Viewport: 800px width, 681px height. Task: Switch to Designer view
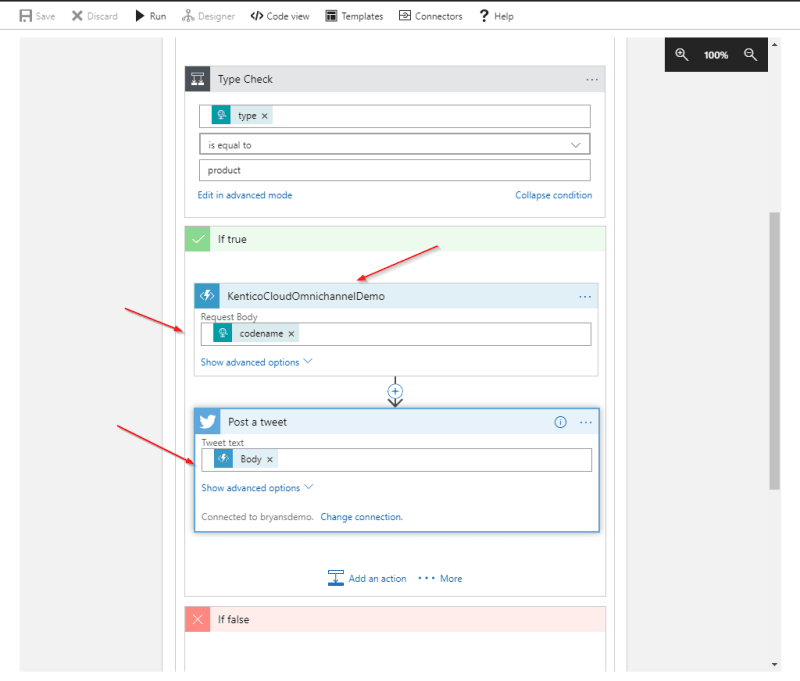208,16
